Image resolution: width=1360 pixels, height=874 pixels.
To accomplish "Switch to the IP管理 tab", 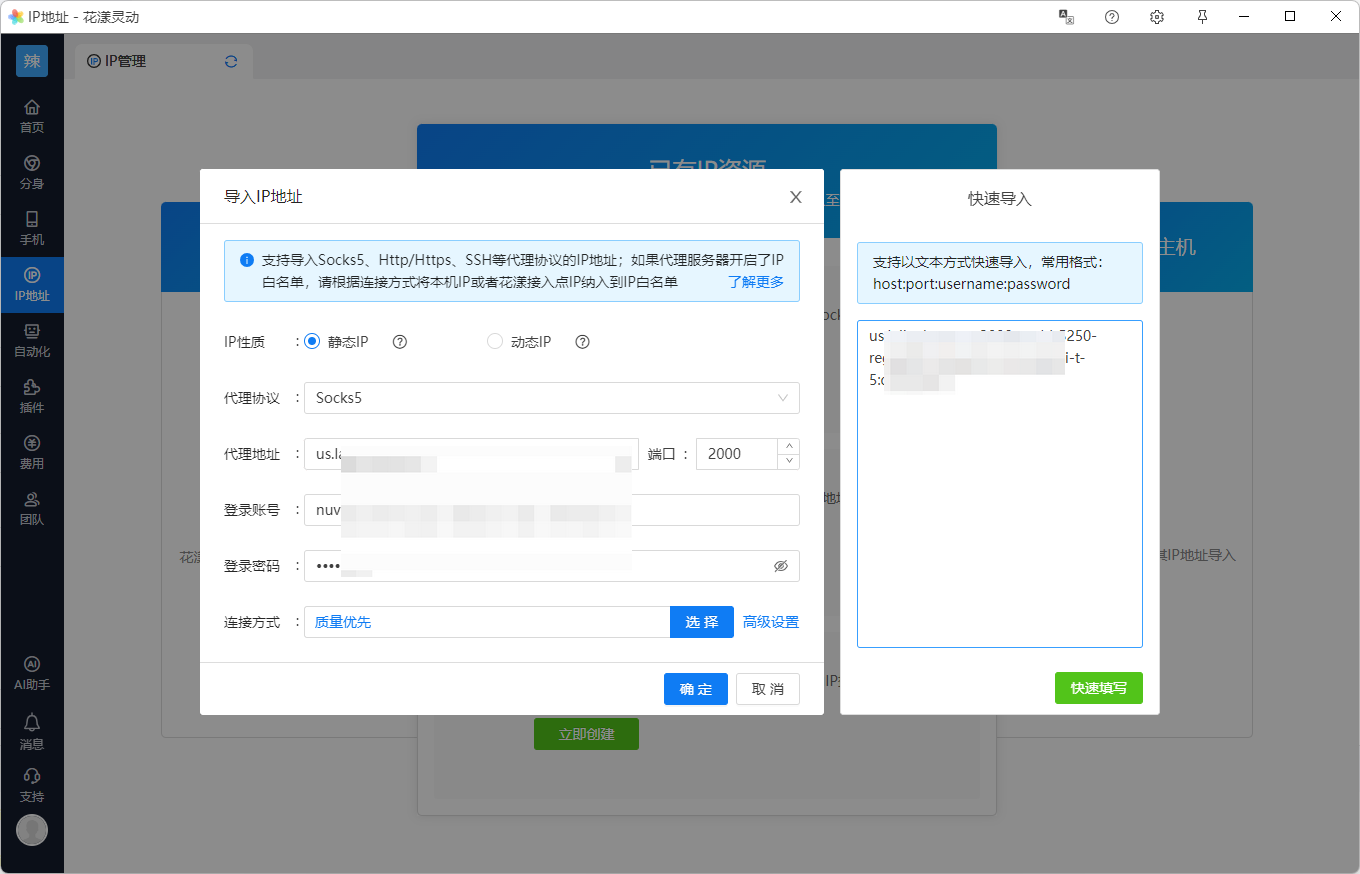I will point(125,61).
